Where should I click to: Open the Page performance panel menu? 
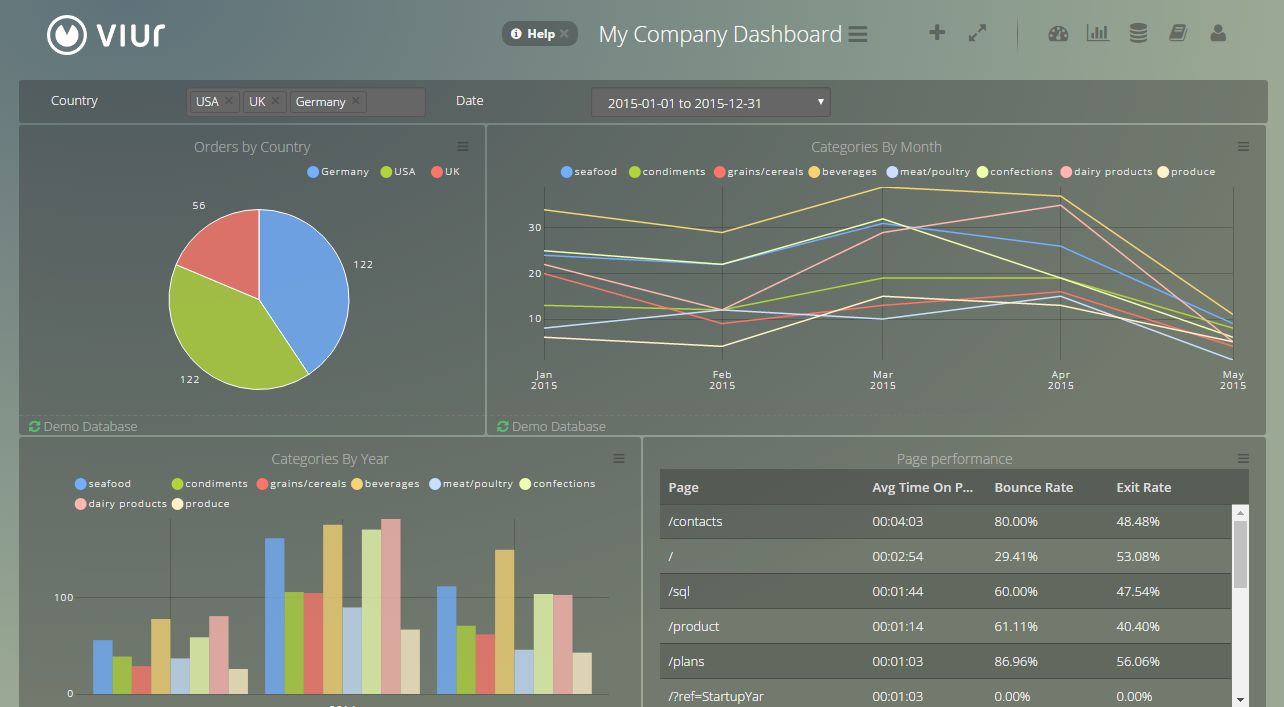(x=1243, y=459)
